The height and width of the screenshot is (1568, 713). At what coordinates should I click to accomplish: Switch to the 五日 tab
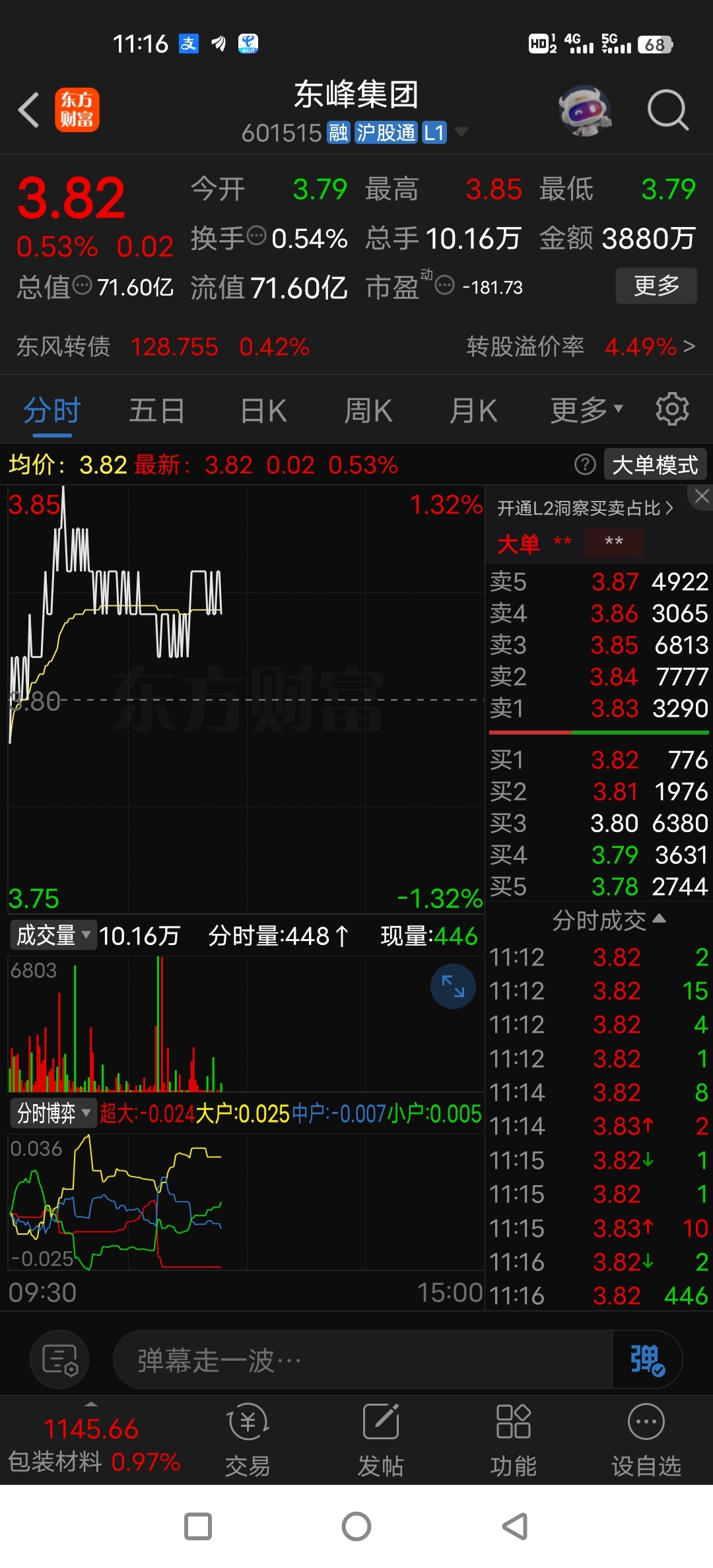click(156, 410)
